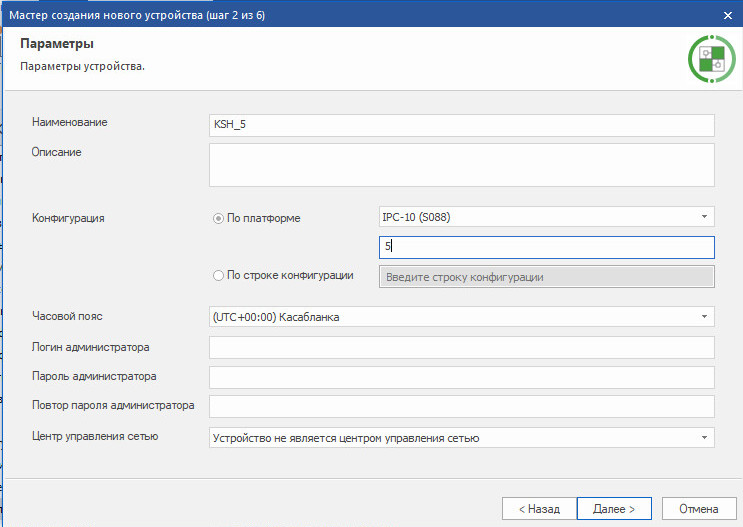This screenshot has width=743, height=527.
Task: Open the "Центр управления сетью" dropdown
Action: point(461,437)
